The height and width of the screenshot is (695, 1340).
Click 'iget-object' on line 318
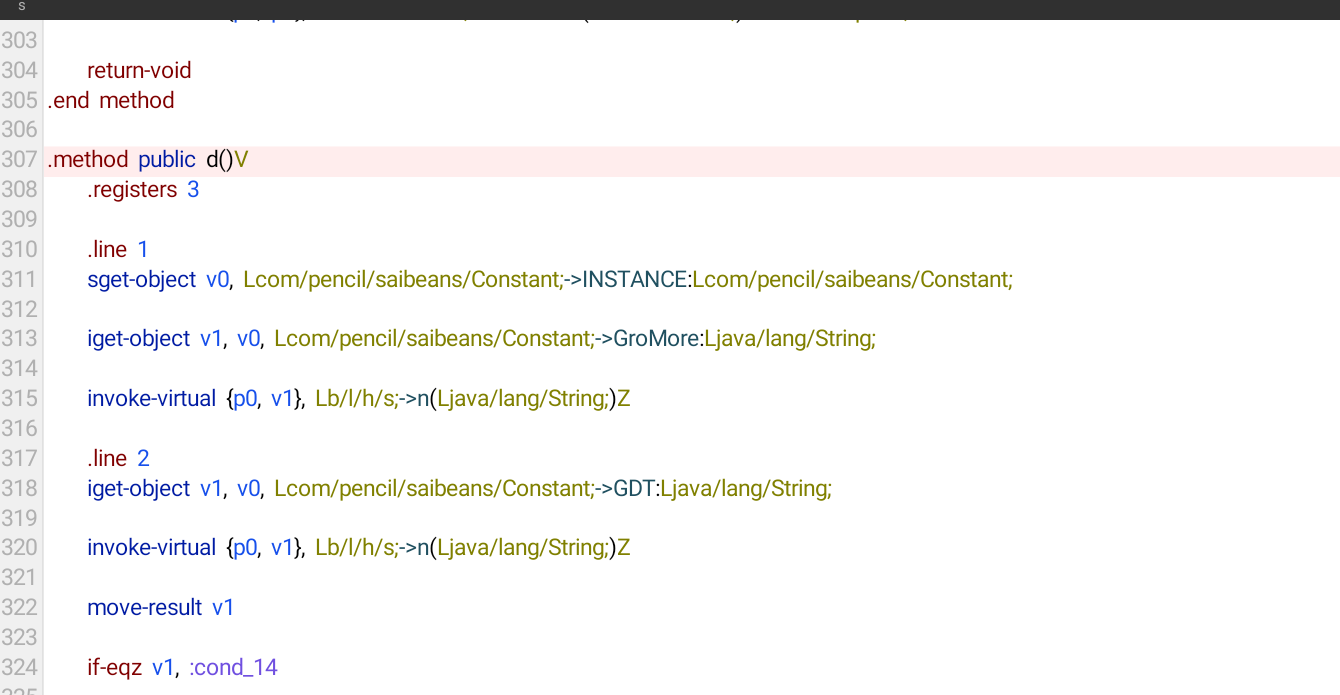click(138, 488)
